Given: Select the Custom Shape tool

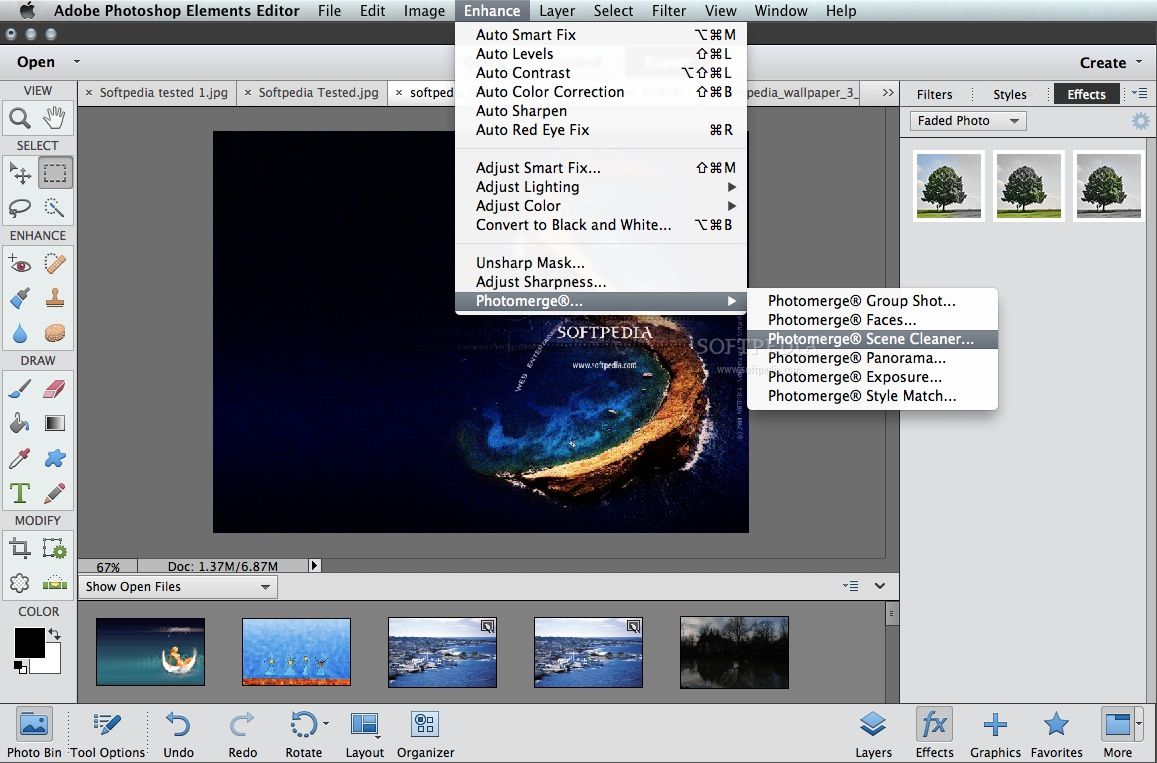Looking at the screenshot, I should point(55,458).
